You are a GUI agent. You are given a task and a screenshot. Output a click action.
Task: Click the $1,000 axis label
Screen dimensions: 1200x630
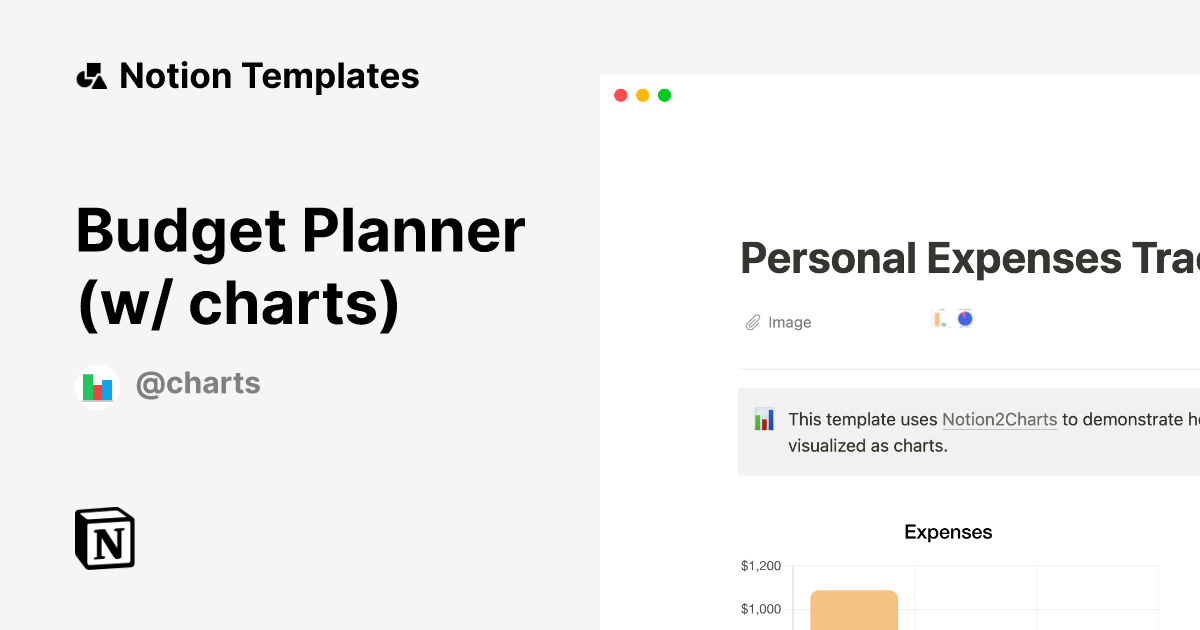pyautogui.click(x=761, y=607)
